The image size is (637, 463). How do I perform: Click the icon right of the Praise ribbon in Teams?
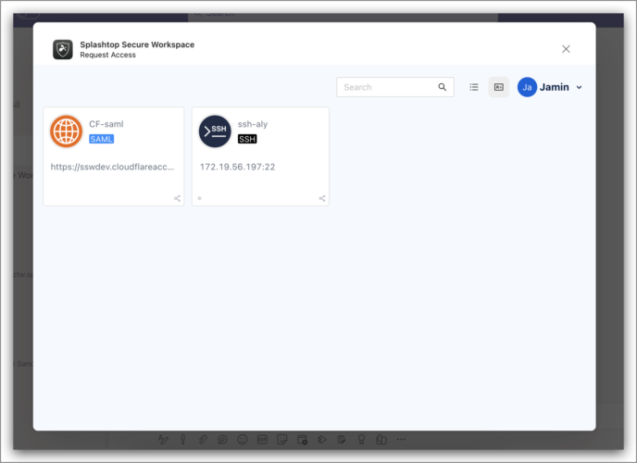[x=381, y=439]
